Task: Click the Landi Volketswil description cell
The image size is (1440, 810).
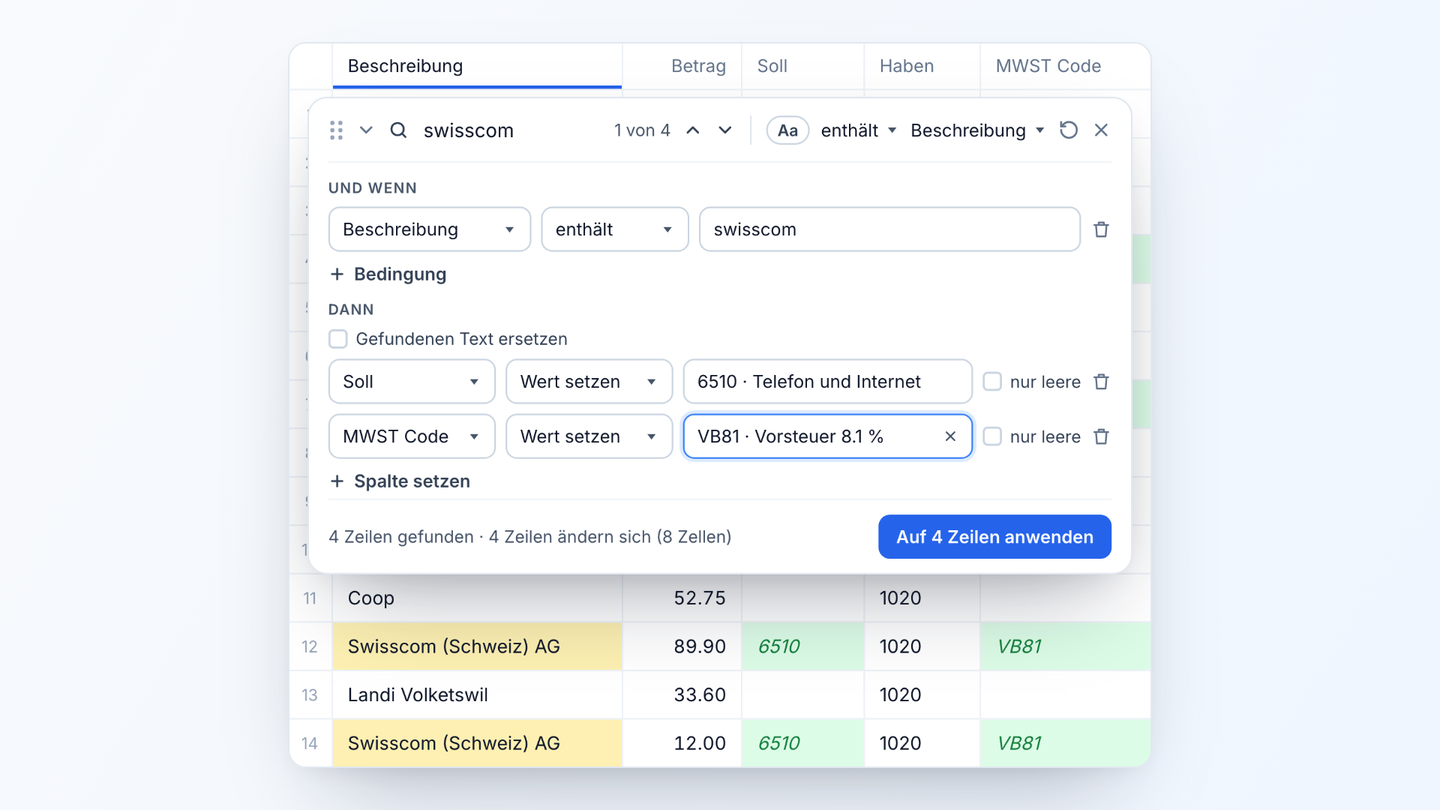Action: tap(477, 695)
